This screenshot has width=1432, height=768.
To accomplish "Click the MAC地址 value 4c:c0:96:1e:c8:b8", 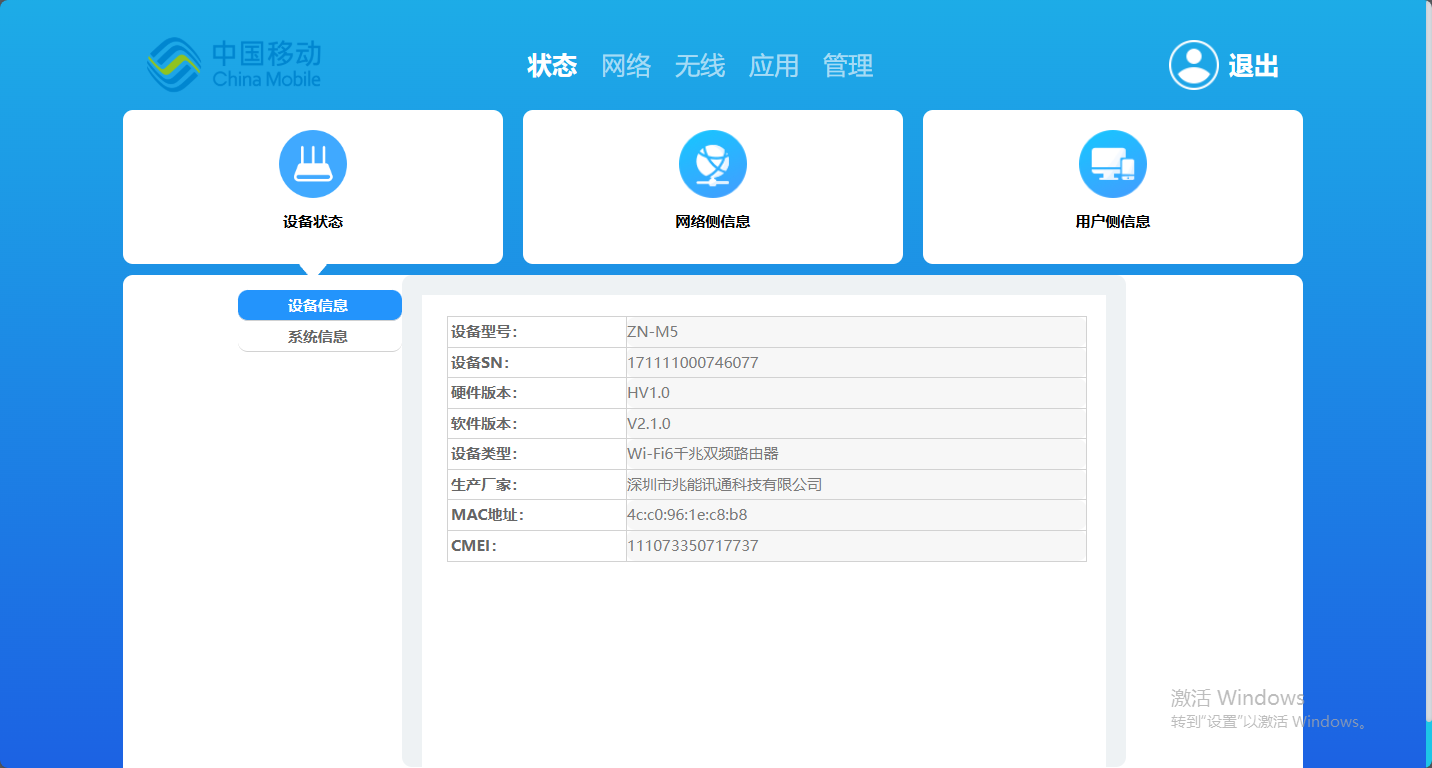I will tap(687, 515).
